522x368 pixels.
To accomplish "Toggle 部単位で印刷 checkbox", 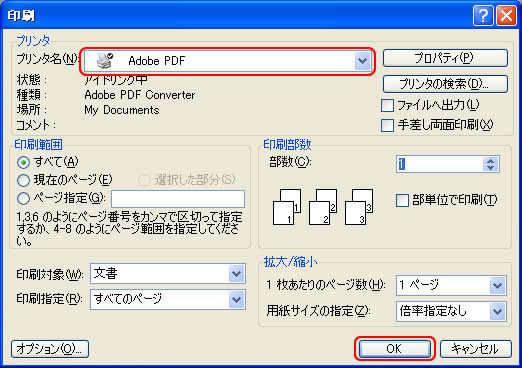I will [402, 200].
